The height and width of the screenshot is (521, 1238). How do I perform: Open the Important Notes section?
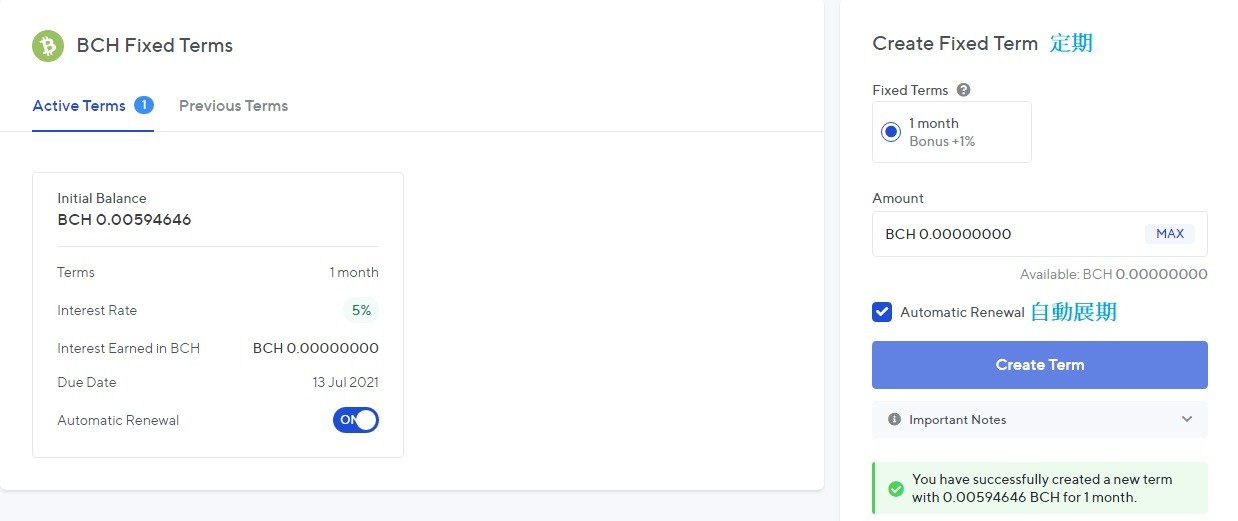(1040, 420)
